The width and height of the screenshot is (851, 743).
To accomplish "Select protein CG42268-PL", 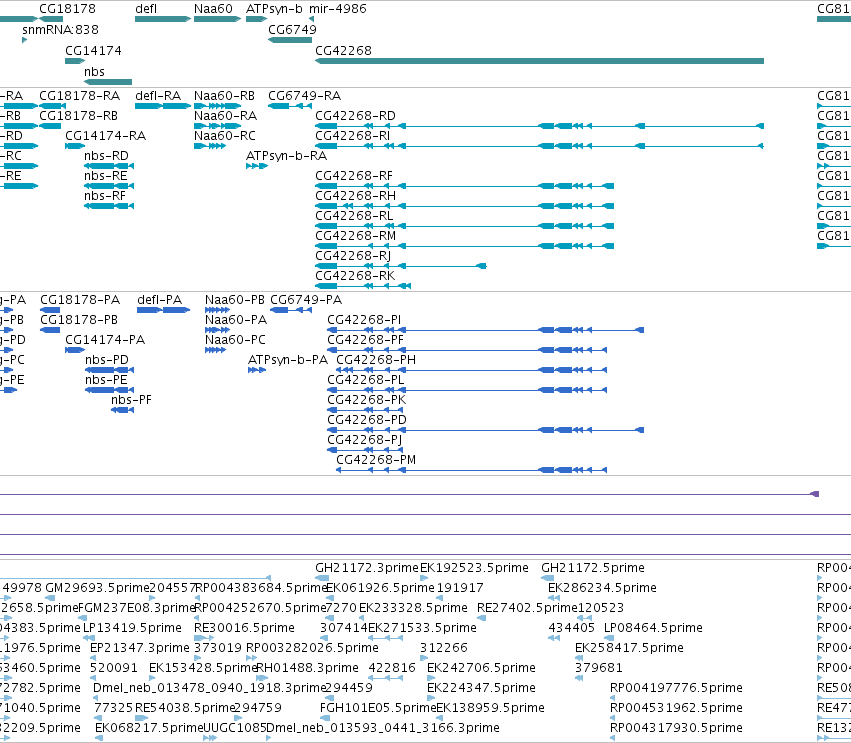I will [467, 390].
